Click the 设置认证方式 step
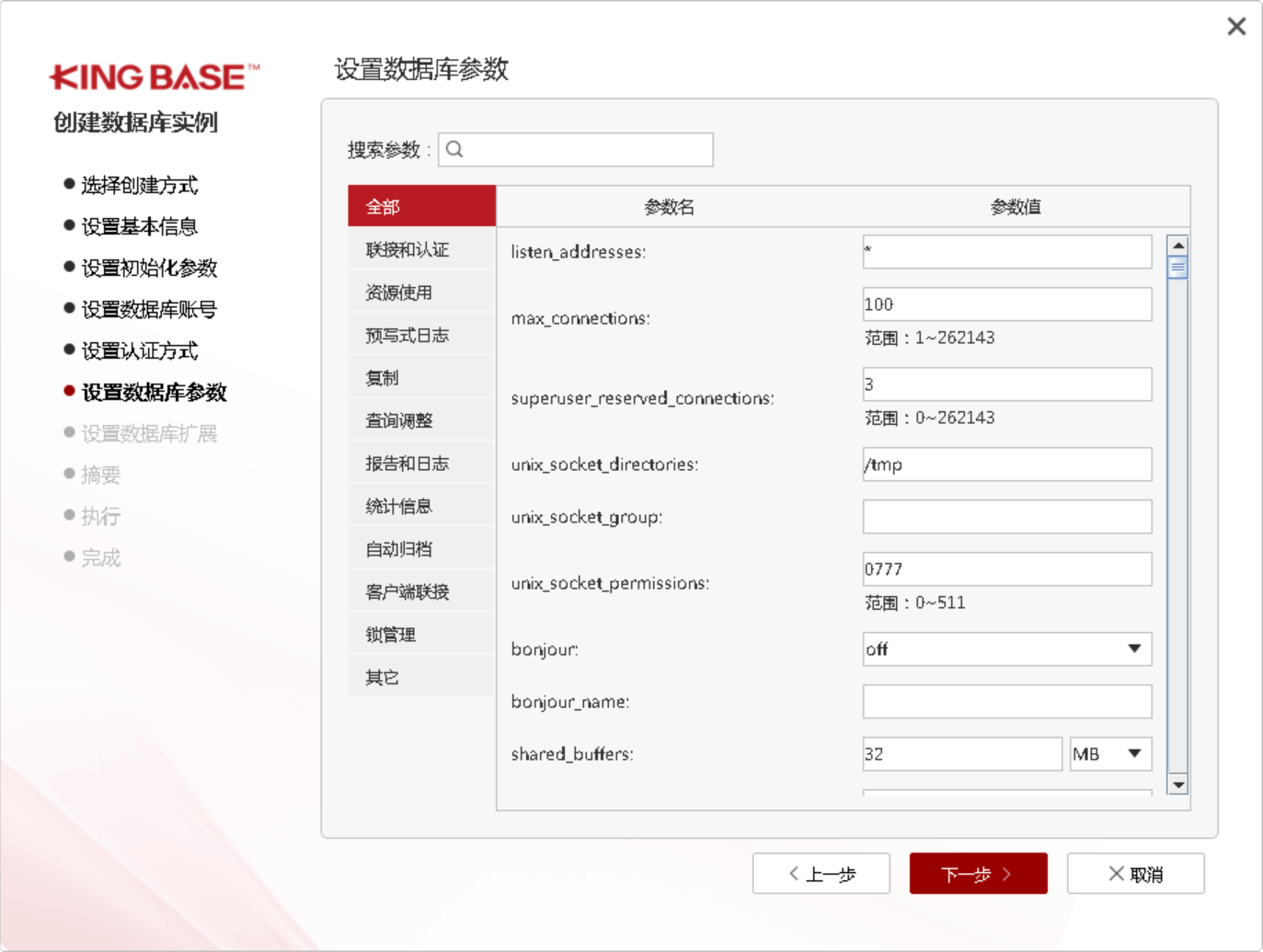The height and width of the screenshot is (952, 1263). pos(139,350)
